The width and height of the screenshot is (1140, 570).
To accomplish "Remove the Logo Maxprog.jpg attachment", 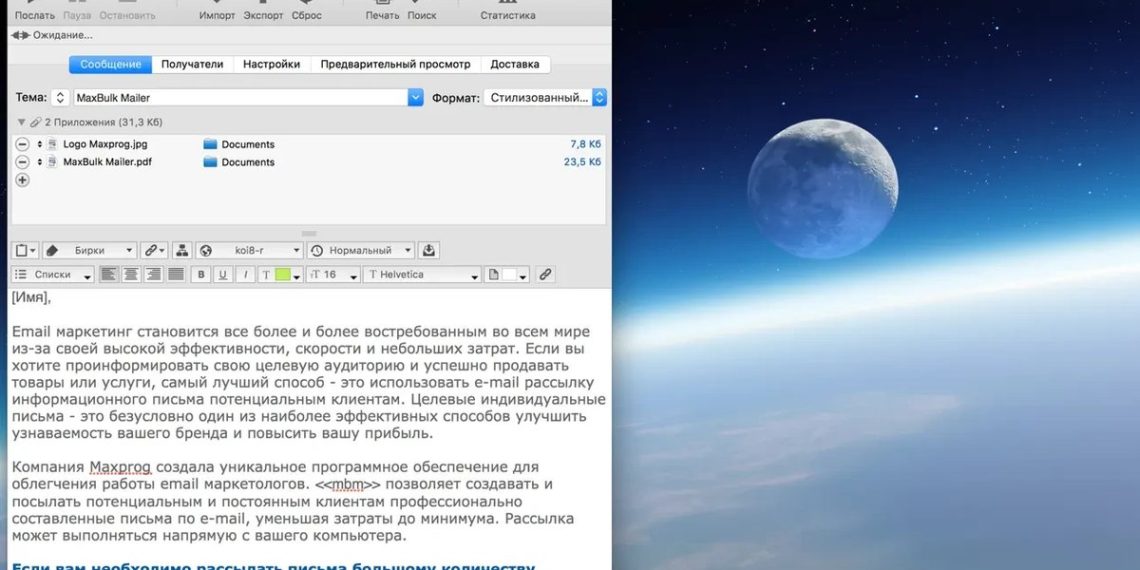I will (22, 144).
